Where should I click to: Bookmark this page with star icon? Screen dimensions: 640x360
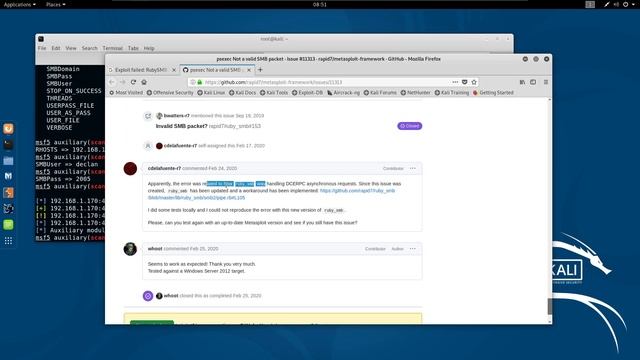tap(474, 82)
